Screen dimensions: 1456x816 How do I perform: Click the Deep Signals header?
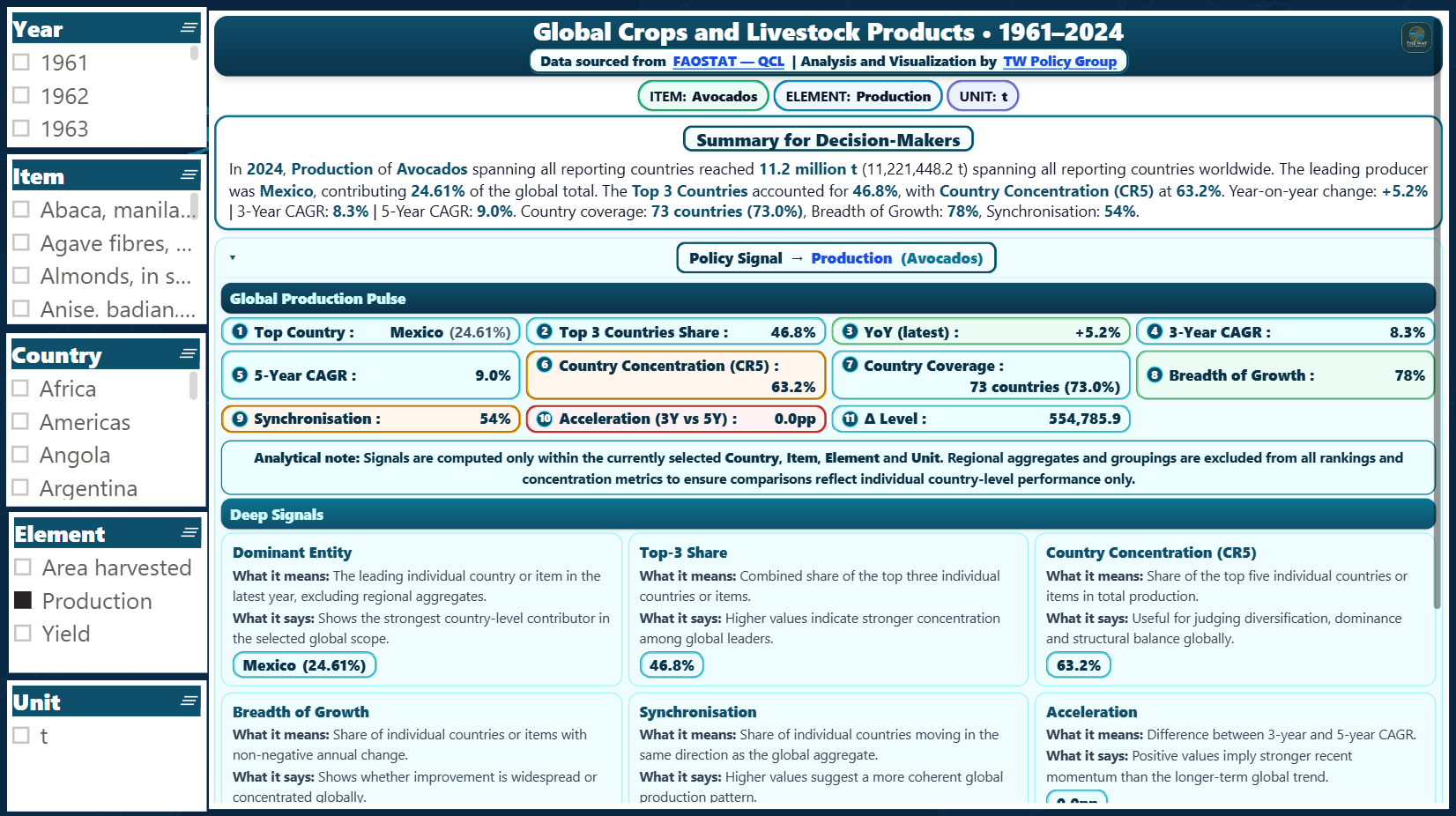(x=276, y=514)
